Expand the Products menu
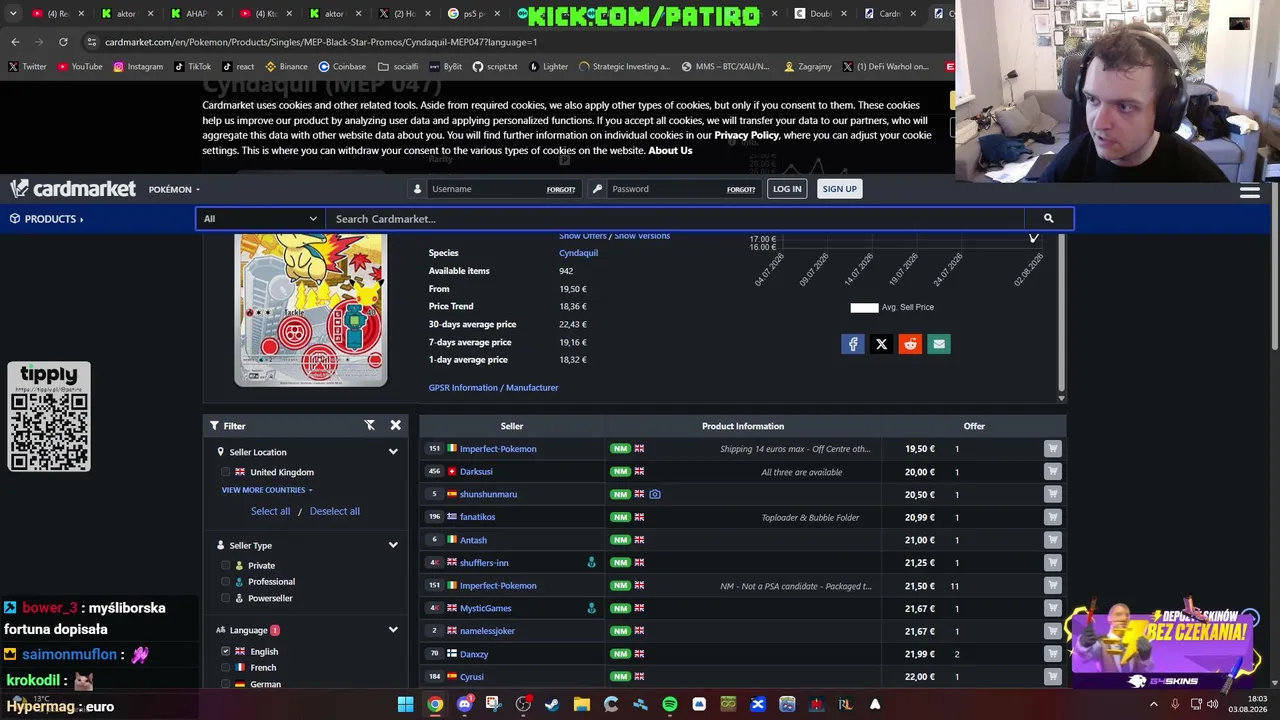Screen dimensions: 1280x720 click(47, 218)
